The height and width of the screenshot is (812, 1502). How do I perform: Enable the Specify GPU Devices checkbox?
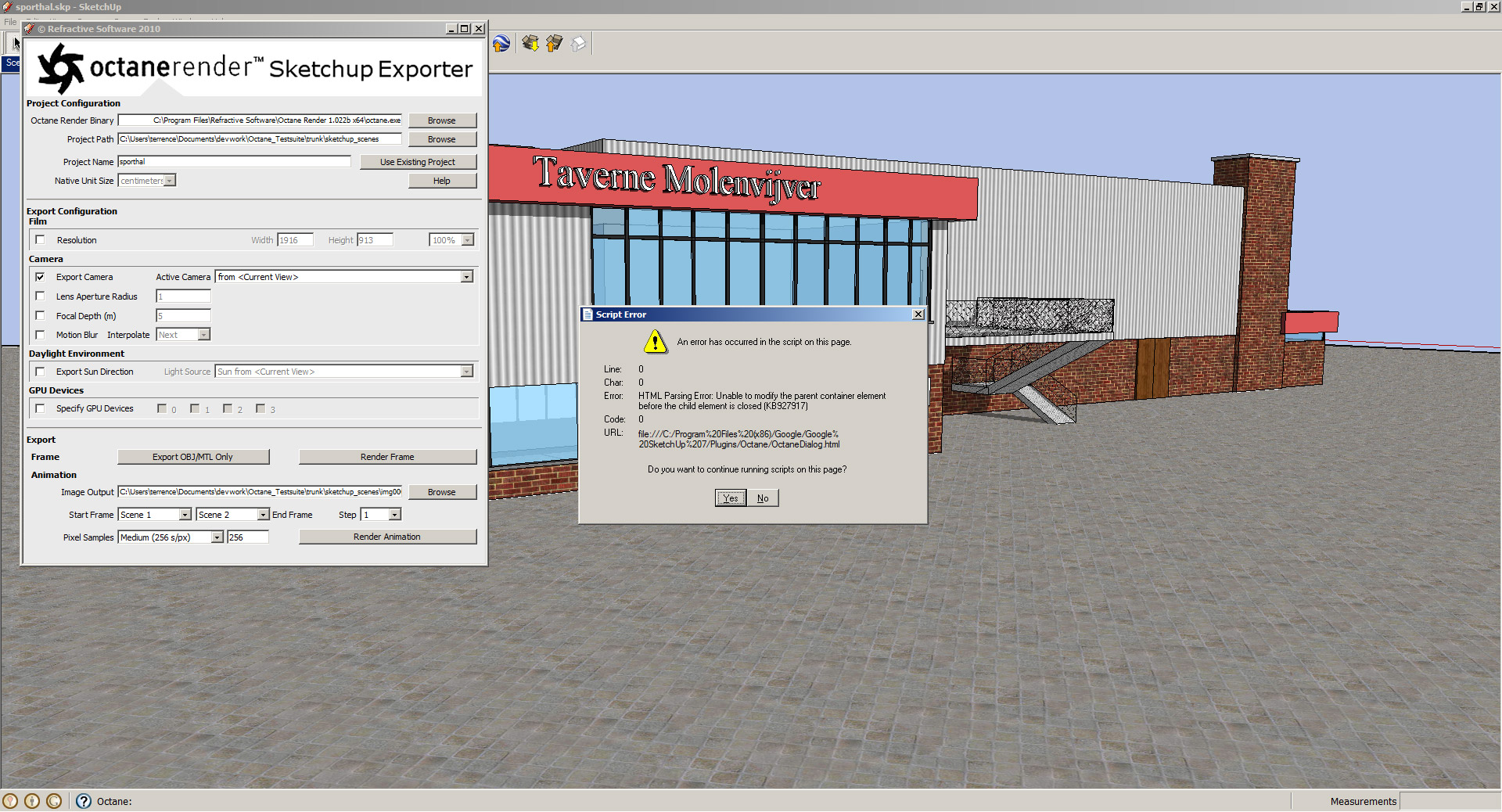pos(41,408)
